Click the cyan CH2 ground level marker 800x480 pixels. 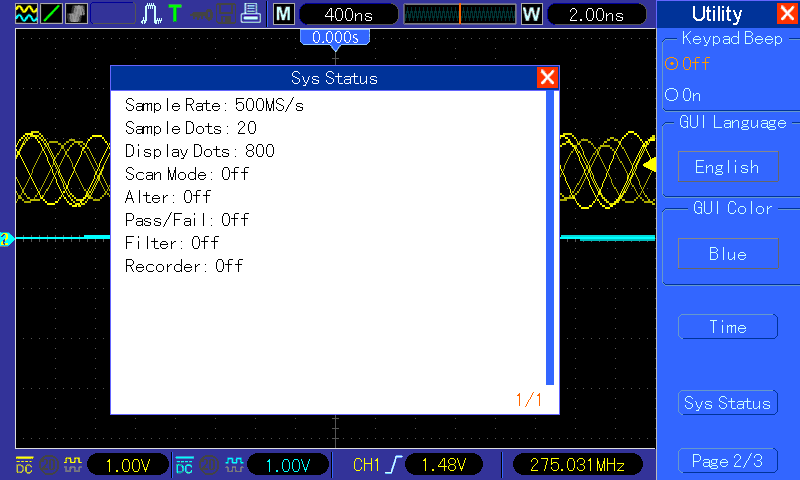(x=7, y=239)
